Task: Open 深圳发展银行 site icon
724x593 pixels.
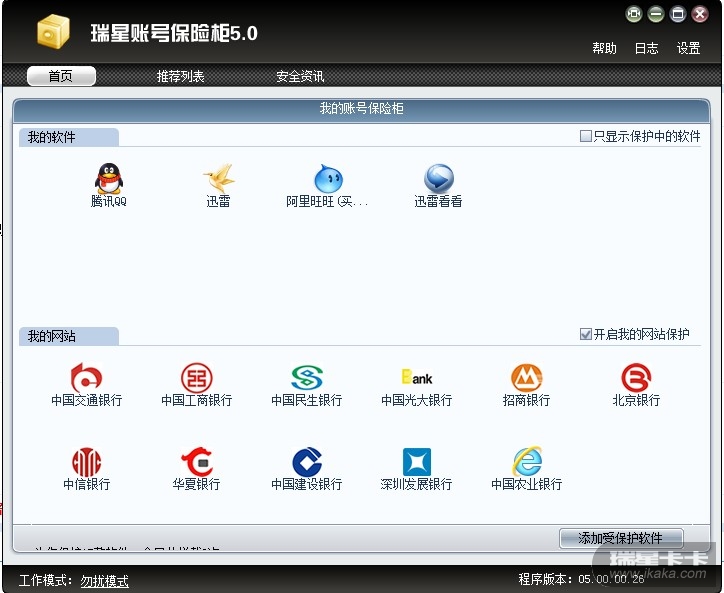Action: pyautogui.click(x=417, y=462)
